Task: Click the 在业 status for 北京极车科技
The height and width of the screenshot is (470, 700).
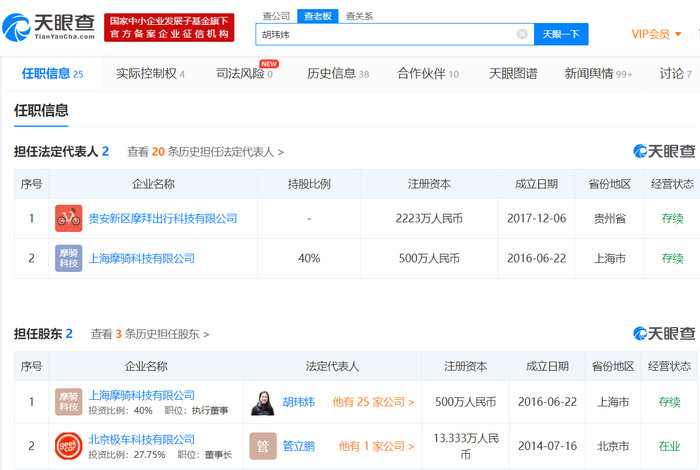Action: [669, 446]
